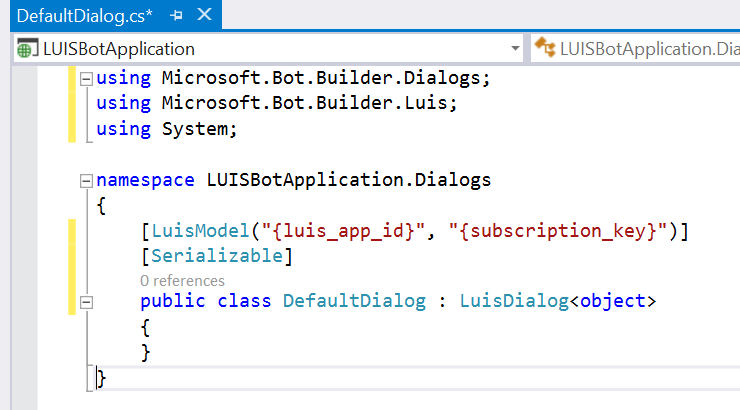The height and width of the screenshot is (410, 740).
Task: Click the public keyword
Action: click(x=172, y=301)
